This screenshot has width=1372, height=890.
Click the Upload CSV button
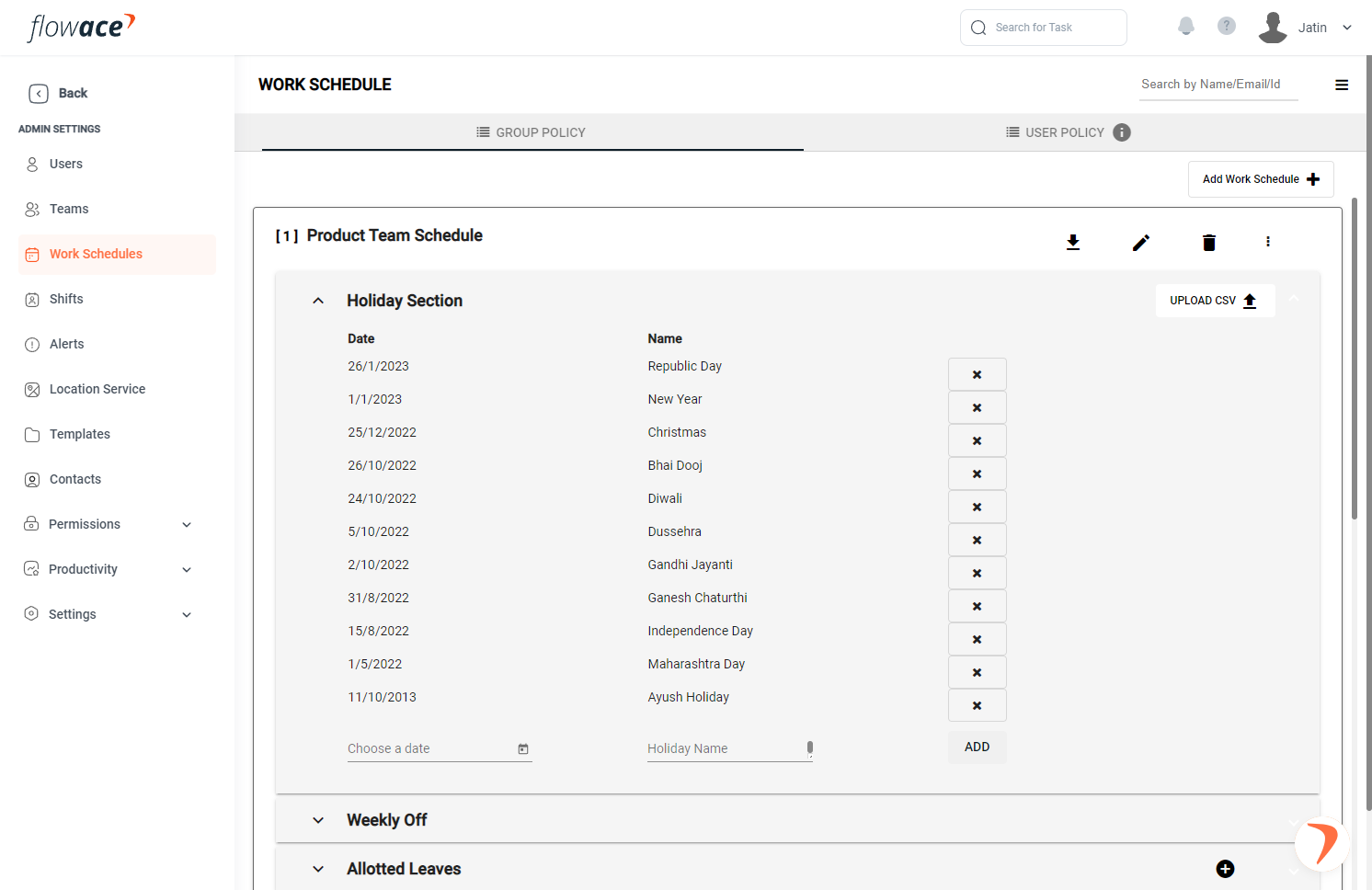1215,301
